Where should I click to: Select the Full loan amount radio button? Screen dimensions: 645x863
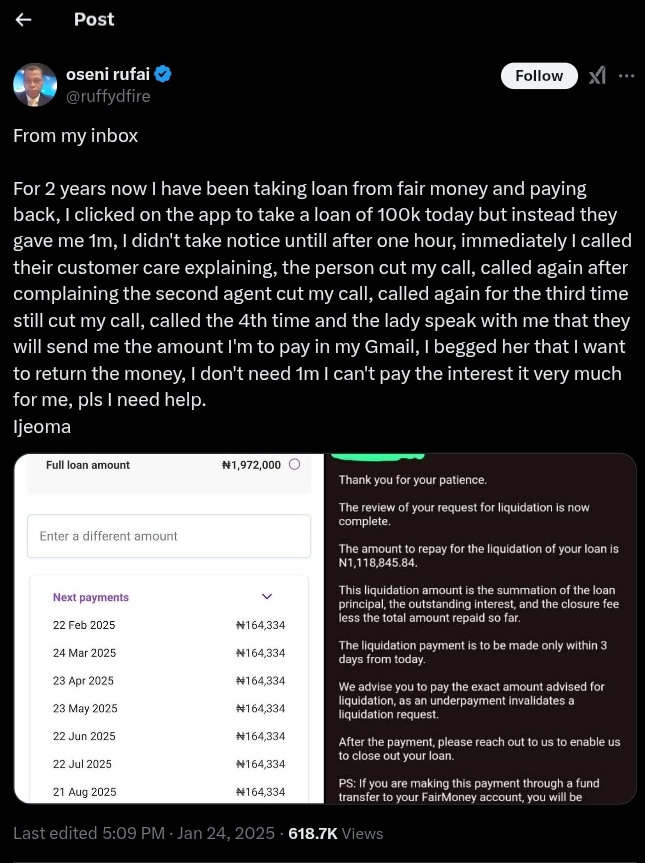(294, 464)
